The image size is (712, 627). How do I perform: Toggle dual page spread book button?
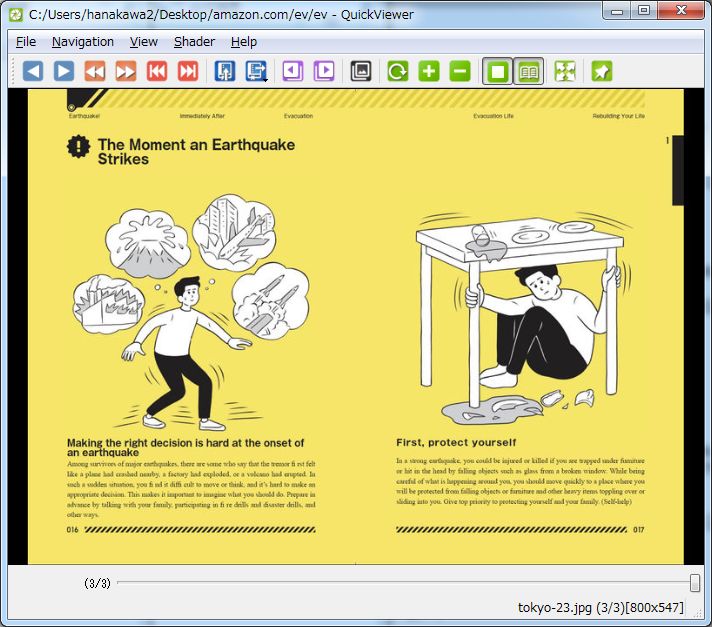tap(529, 71)
